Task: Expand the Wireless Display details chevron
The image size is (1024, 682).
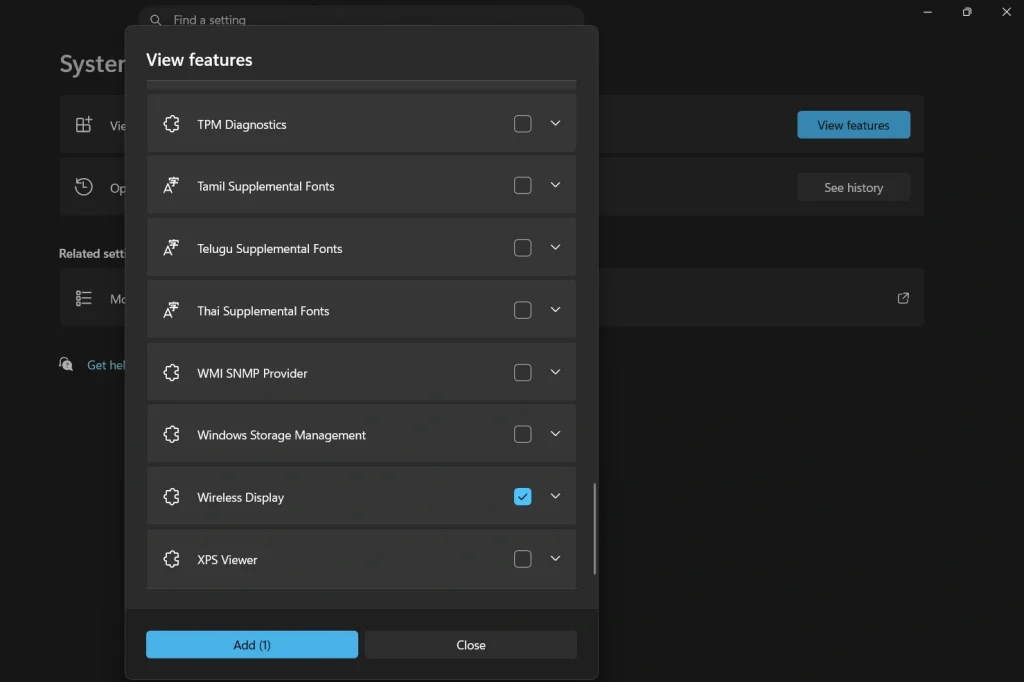Action: click(555, 496)
